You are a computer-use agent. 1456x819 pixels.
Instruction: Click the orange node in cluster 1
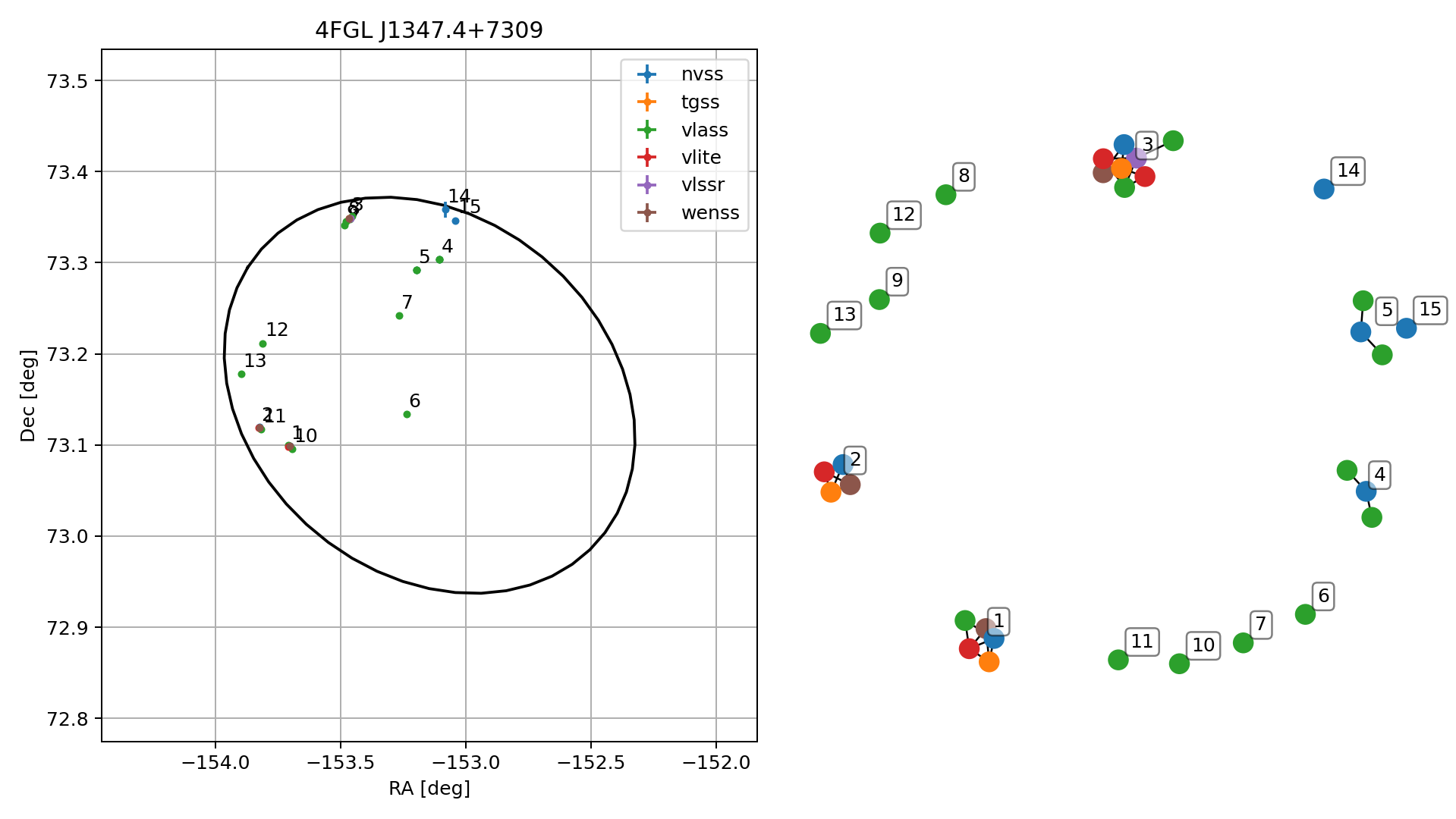pos(989,662)
